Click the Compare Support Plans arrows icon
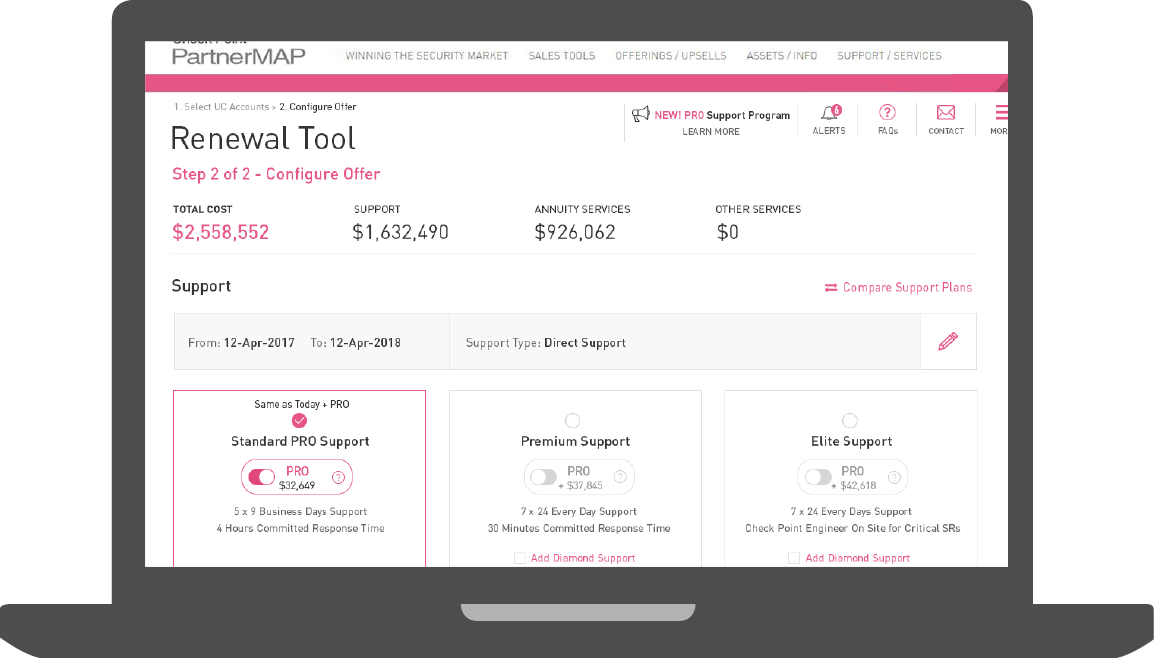Screen dimensions: 1154x658 click(831, 288)
